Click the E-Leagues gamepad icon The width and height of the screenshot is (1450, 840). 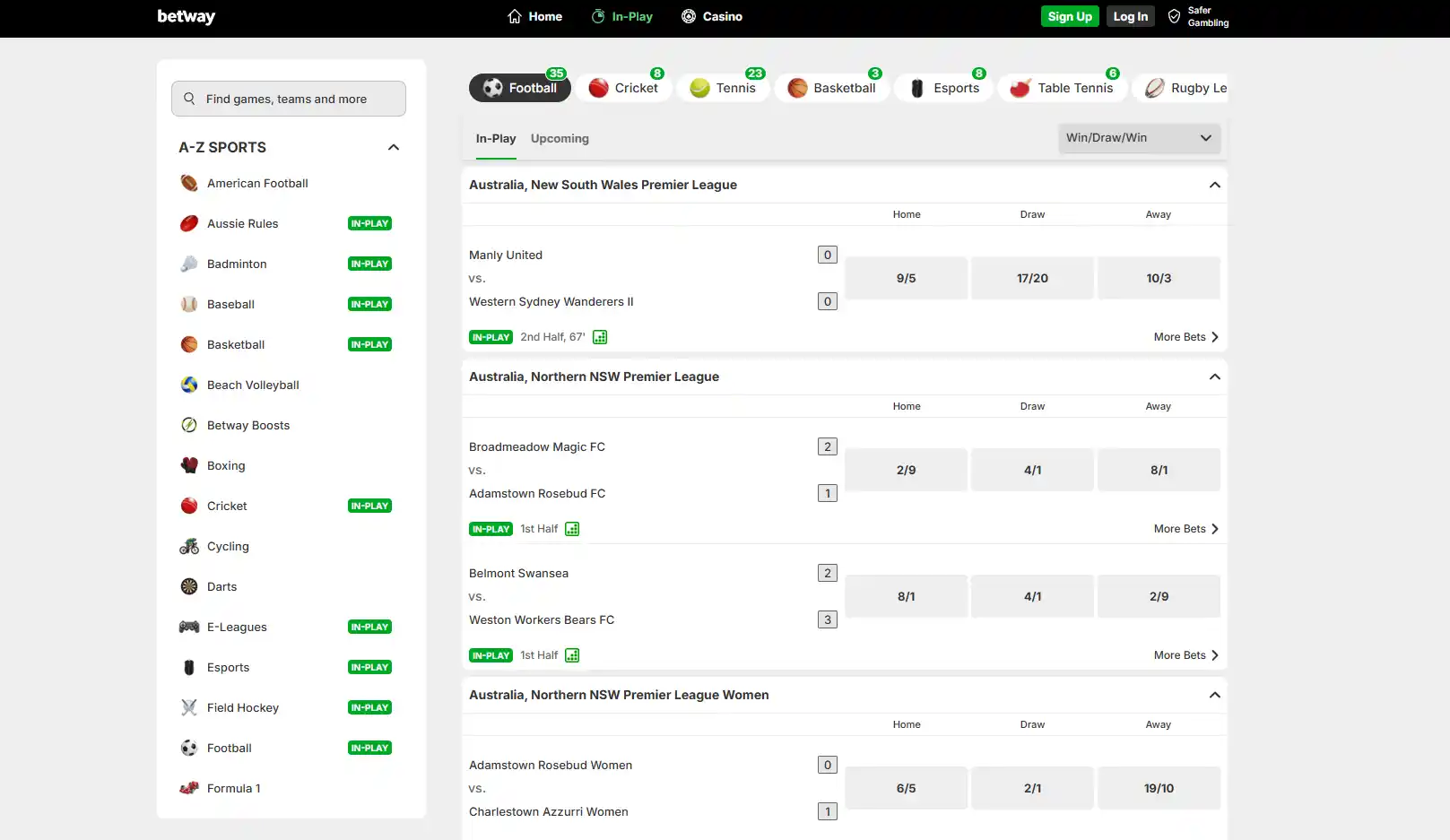tap(189, 627)
